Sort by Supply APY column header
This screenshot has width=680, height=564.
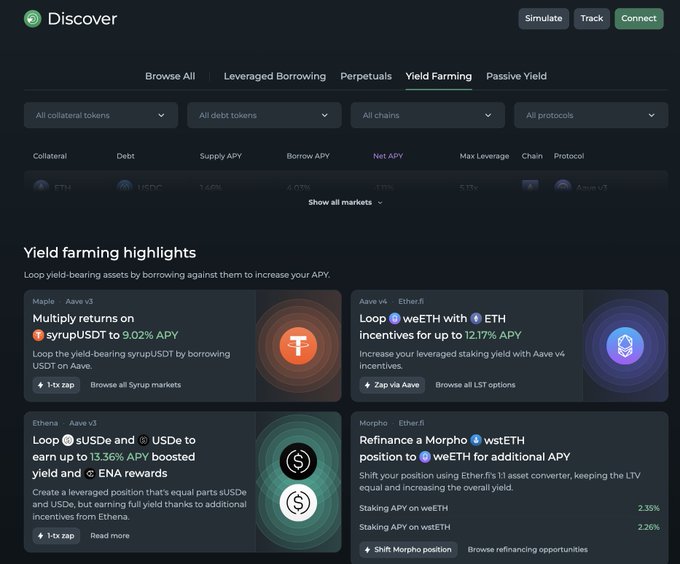[x=220, y=156]
